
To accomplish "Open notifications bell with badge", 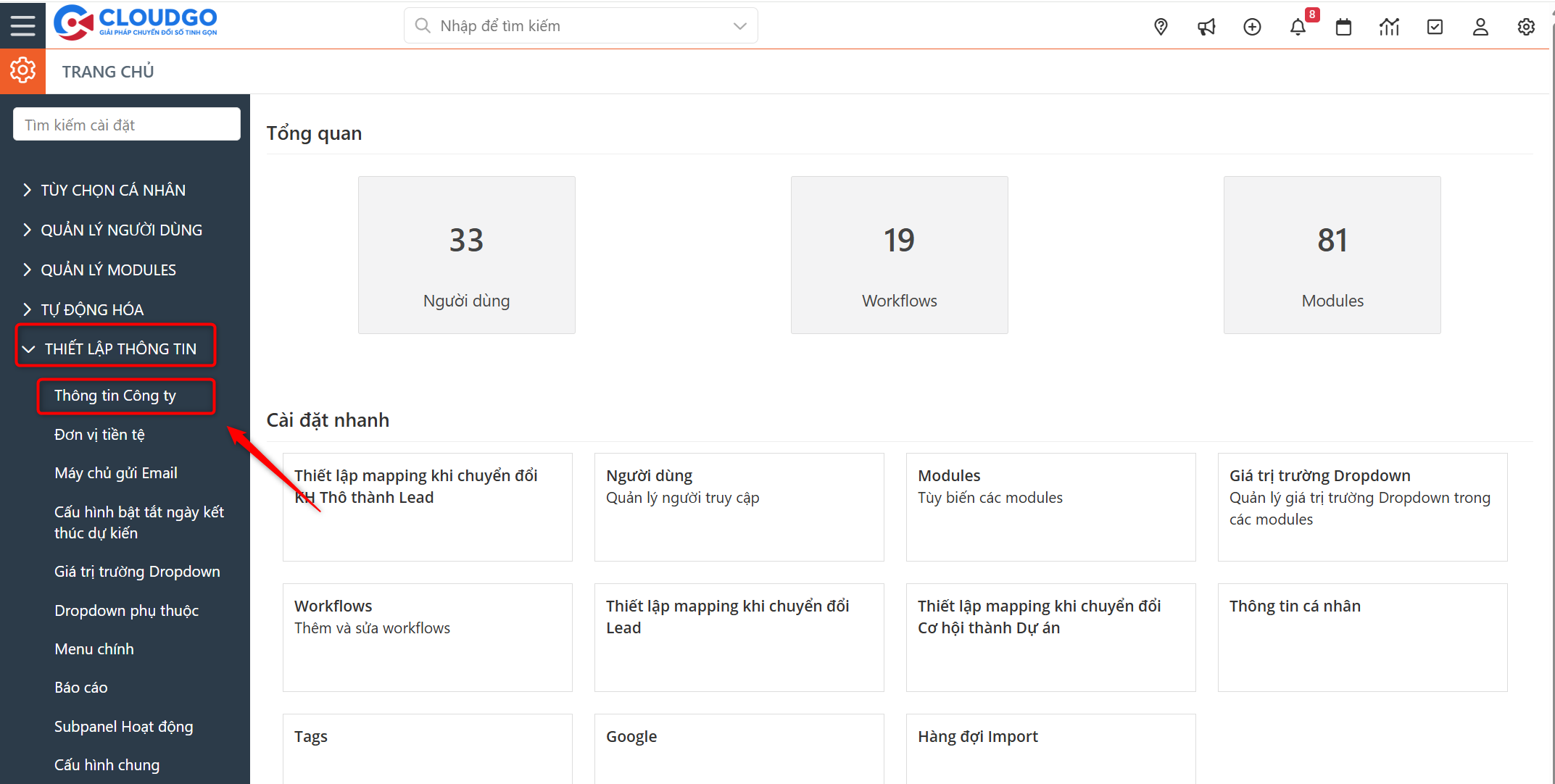I will click(1298, 27).
